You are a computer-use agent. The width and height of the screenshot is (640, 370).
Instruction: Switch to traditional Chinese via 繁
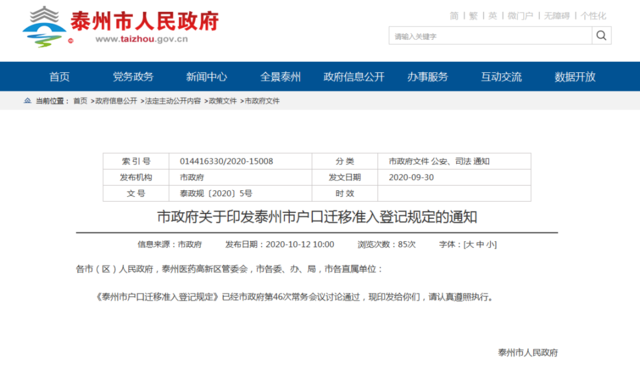point(473,16)
